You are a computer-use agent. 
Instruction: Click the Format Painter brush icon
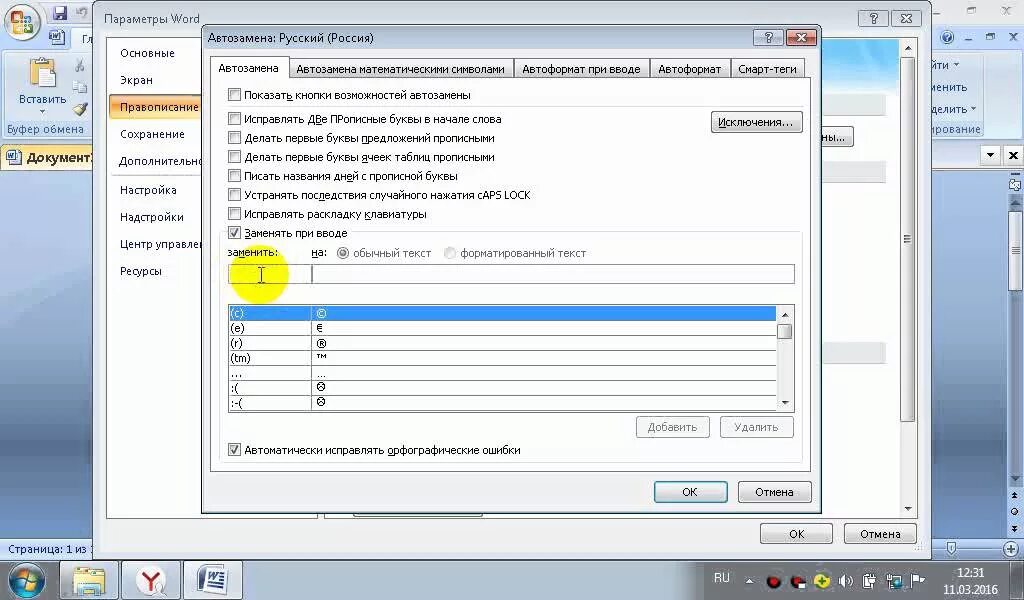(80, 108)
